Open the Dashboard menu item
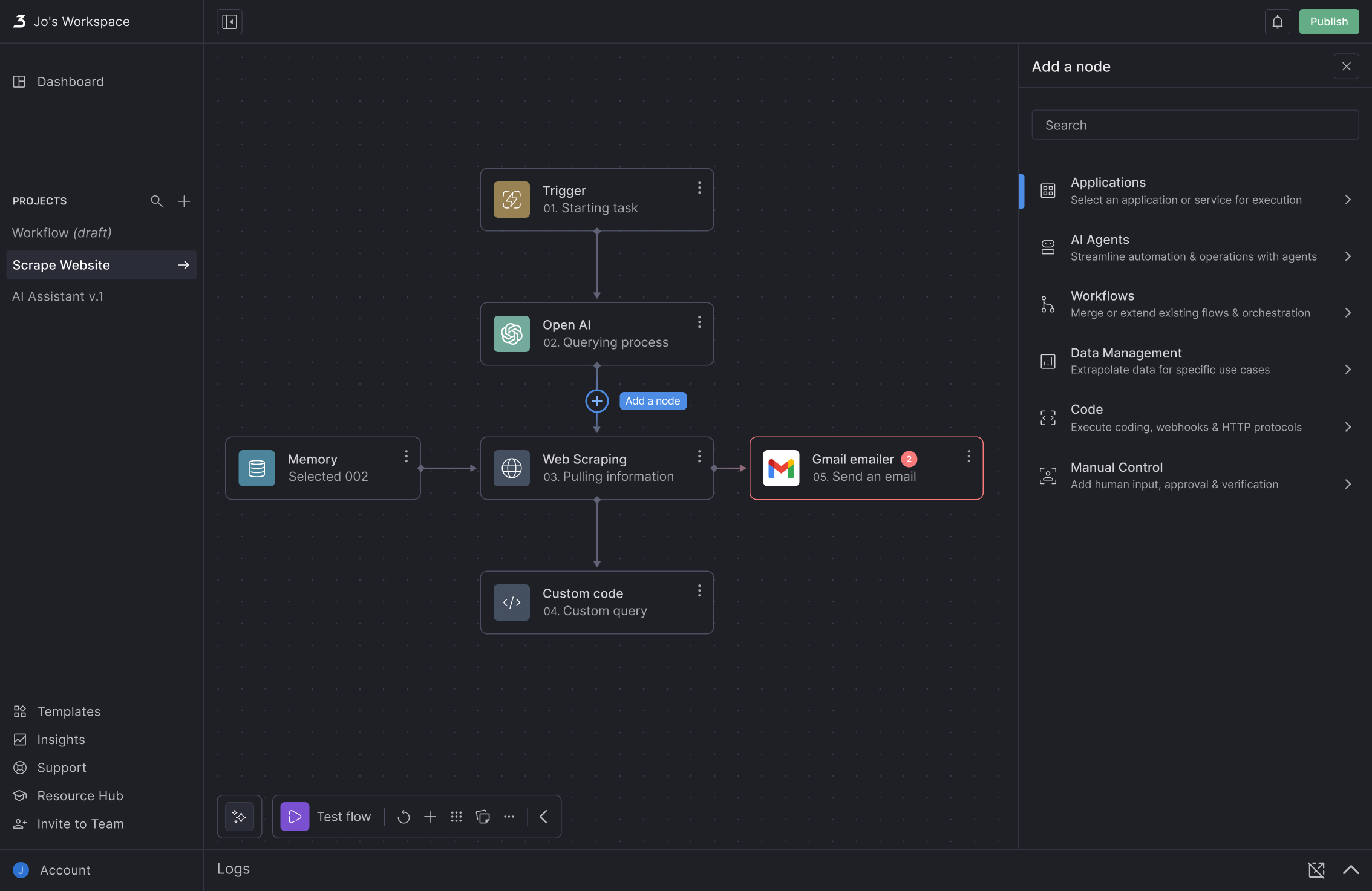Screen dimensions: 1372x891 click(70, 82)
